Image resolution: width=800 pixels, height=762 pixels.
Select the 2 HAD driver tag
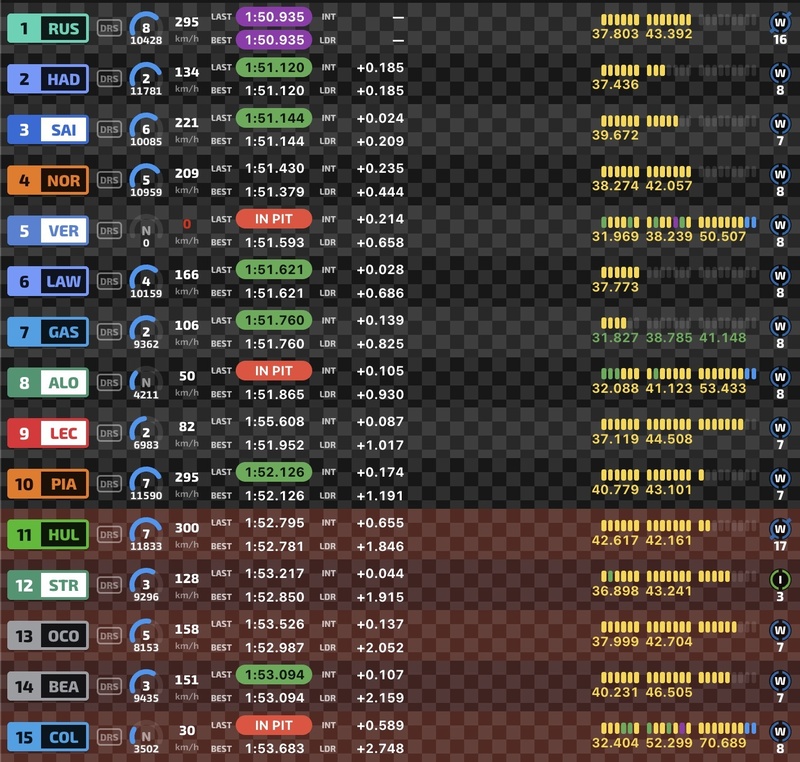coord(48,79)
